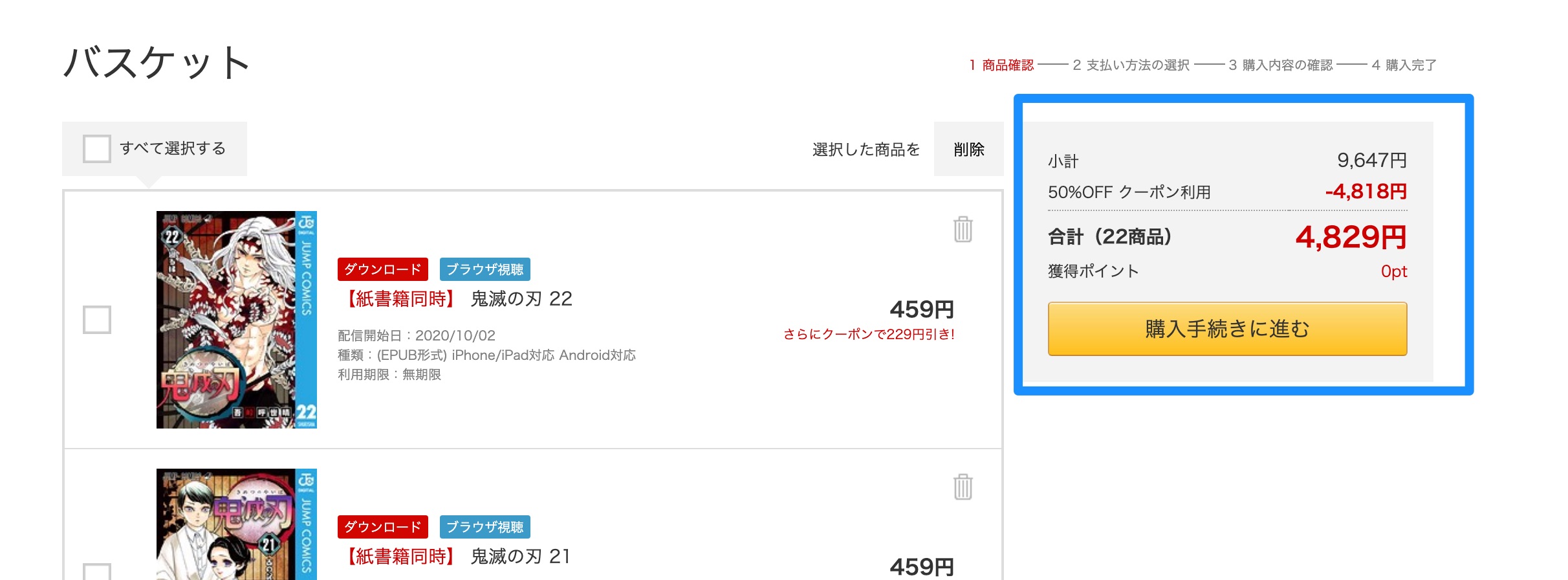Select step 3 購入内容の確認
This screenshot has width=1568, height=580.
(x=1281, y=65)
